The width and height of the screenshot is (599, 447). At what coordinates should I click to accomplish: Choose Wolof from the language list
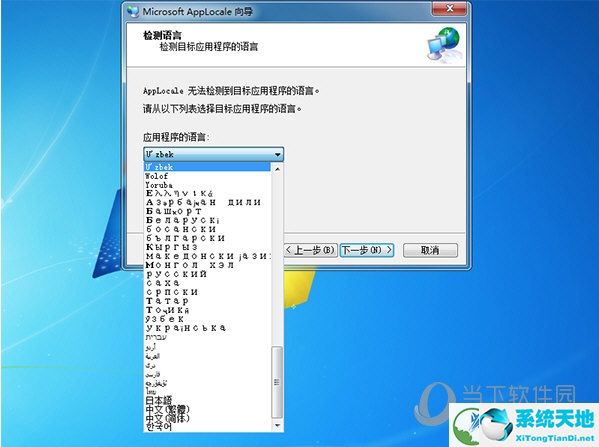207,176
